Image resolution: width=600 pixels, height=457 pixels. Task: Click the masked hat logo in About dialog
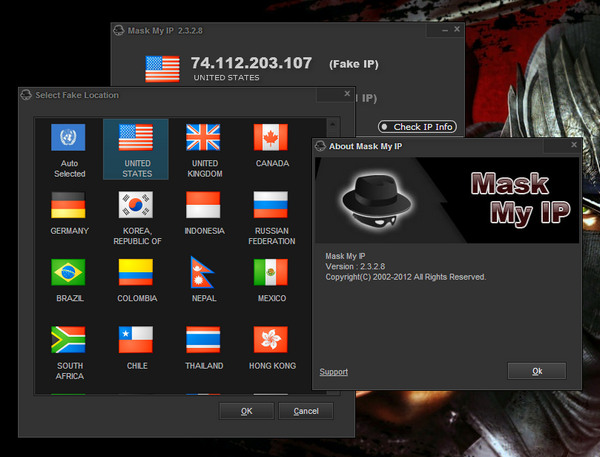point(377,201)
